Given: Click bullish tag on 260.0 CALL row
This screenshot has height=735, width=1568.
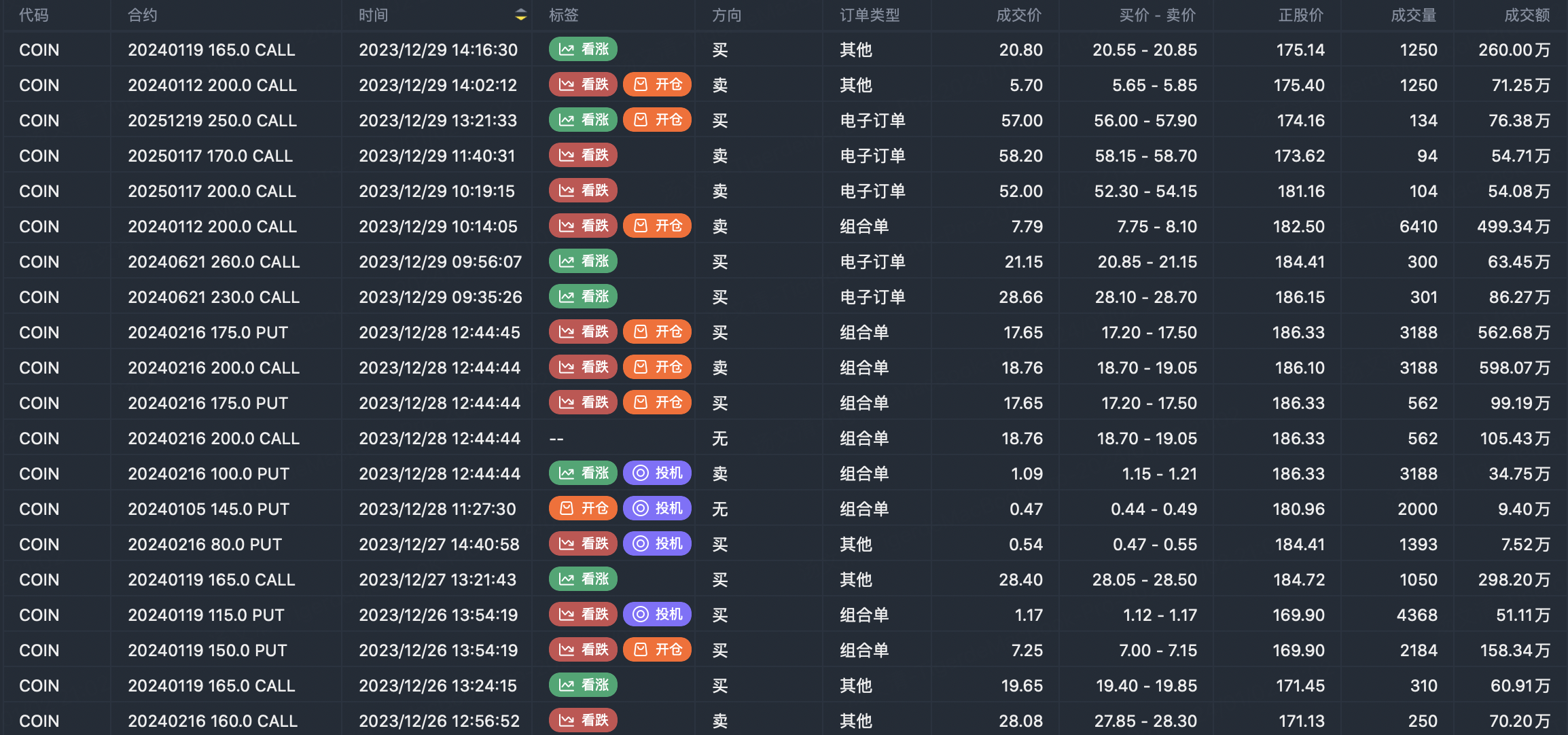Looking at the screenshot, I should coord(583,262).
